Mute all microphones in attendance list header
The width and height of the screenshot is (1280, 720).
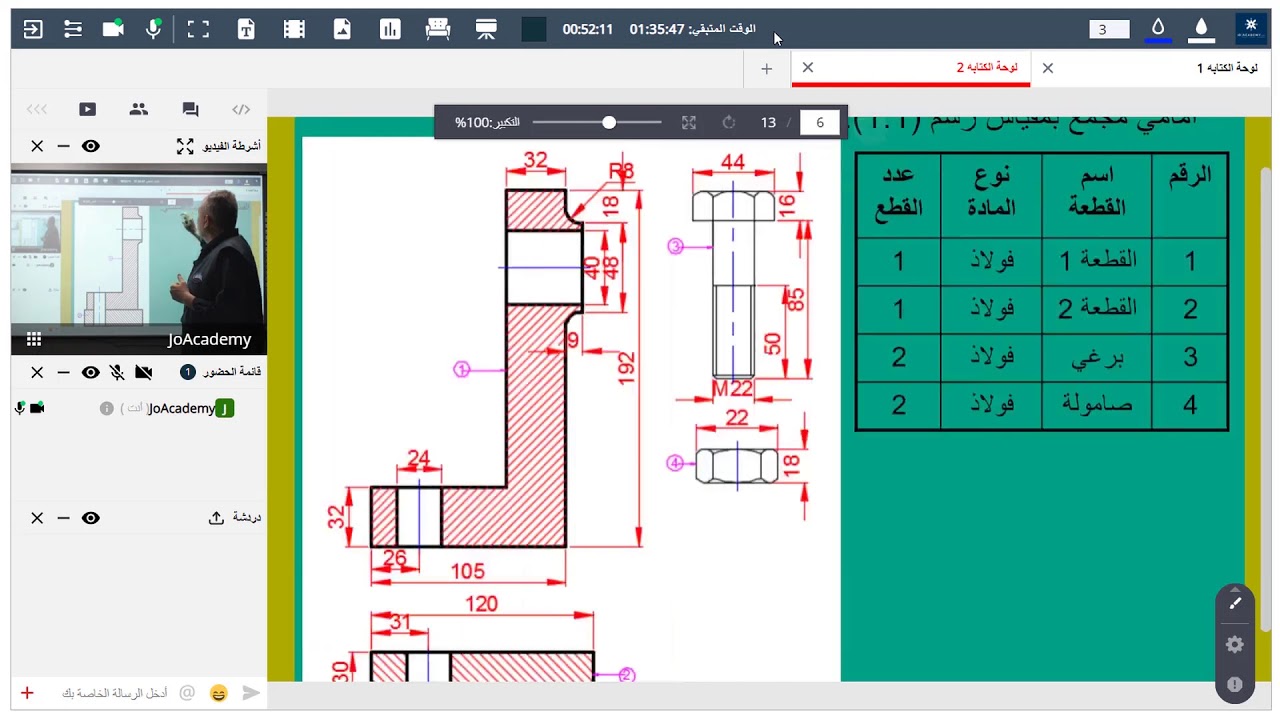(x=117, y=372)
